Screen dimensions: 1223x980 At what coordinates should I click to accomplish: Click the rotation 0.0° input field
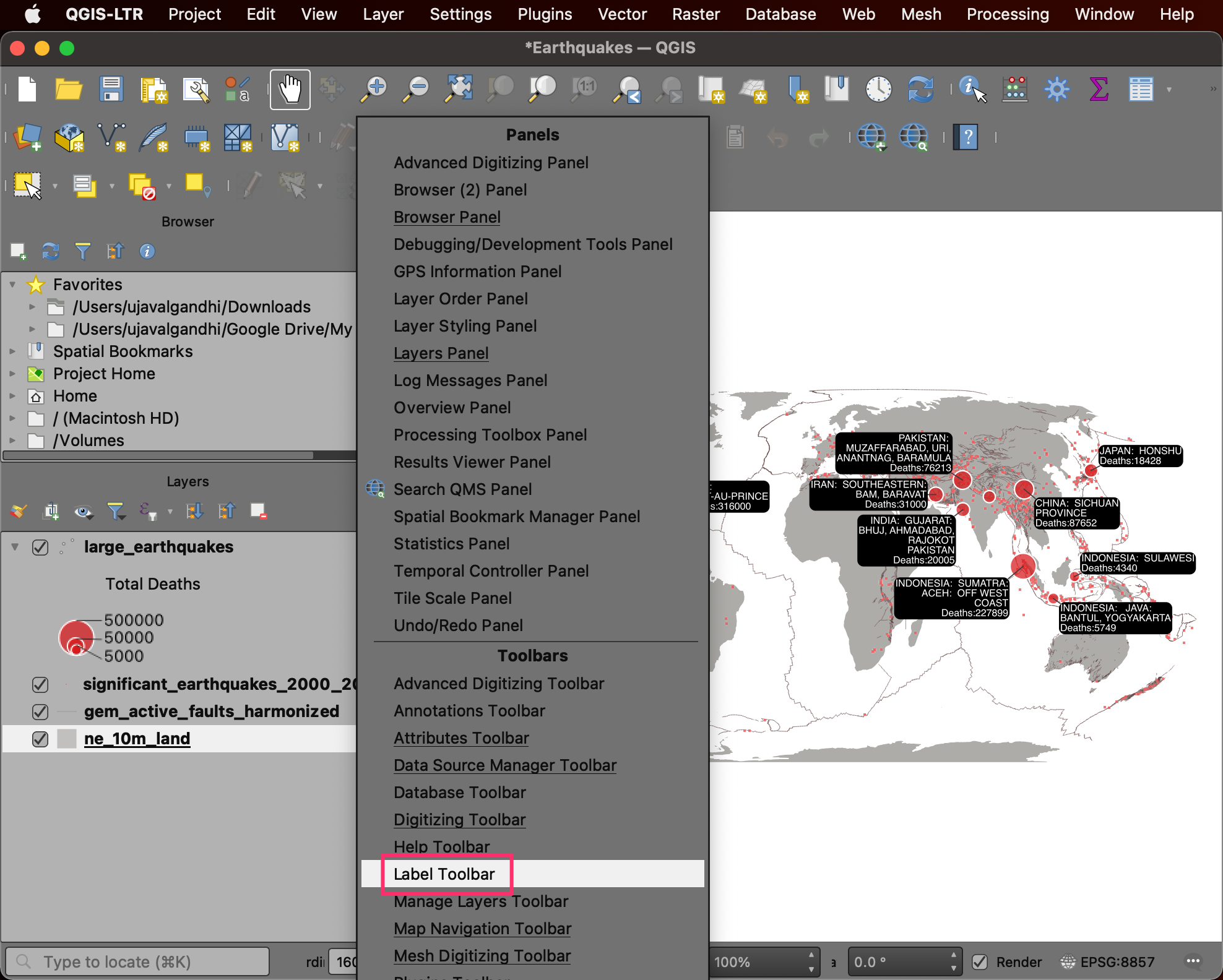[x=898, y=962]
